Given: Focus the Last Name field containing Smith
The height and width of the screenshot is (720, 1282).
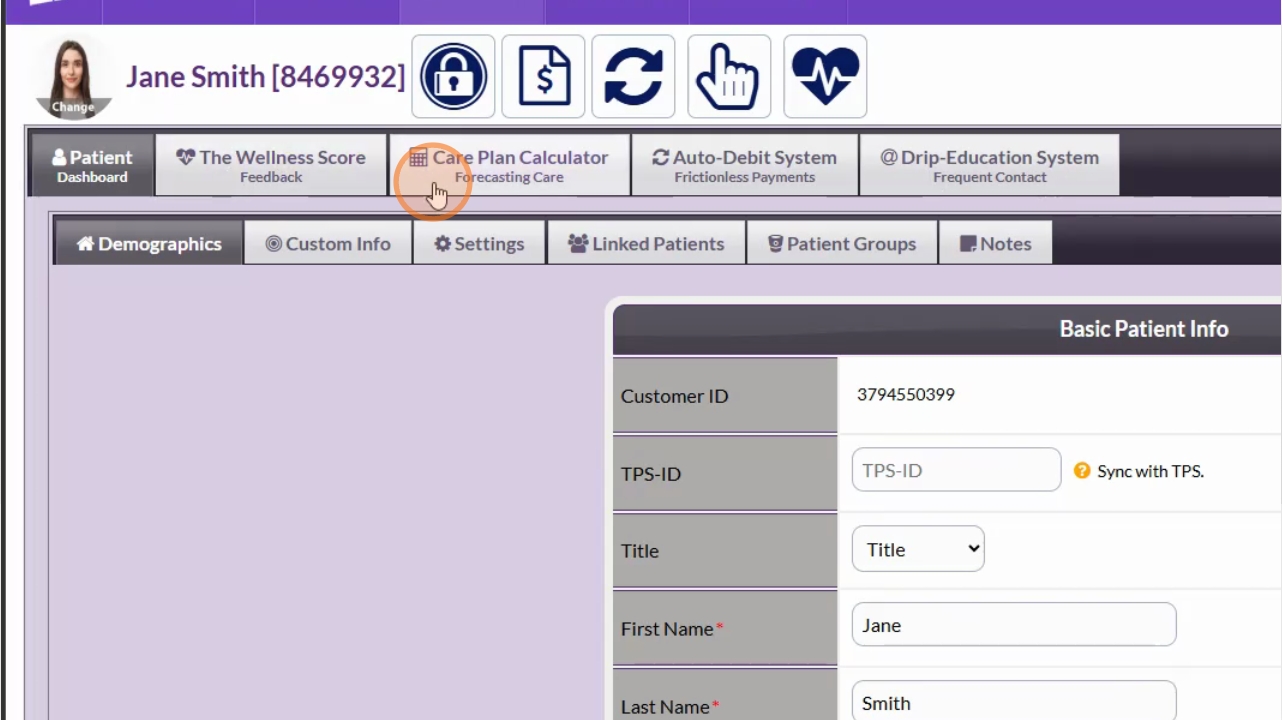Looking at the screenshot, I should [1014, 702].
